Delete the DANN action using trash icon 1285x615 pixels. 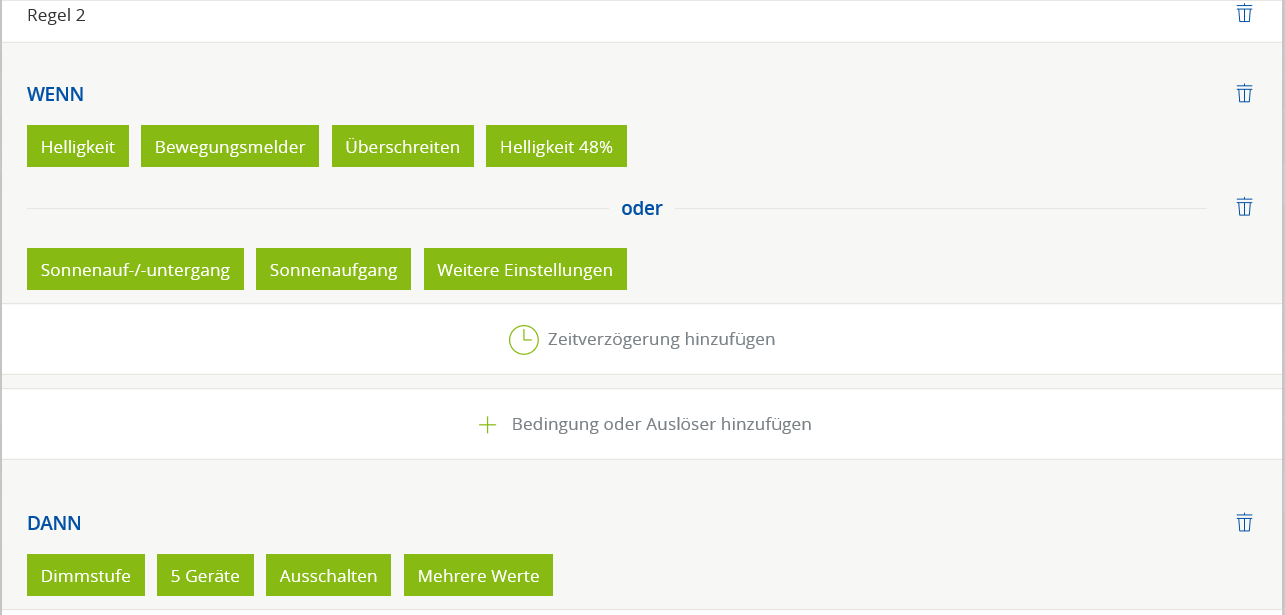[x=1244, y=522]
